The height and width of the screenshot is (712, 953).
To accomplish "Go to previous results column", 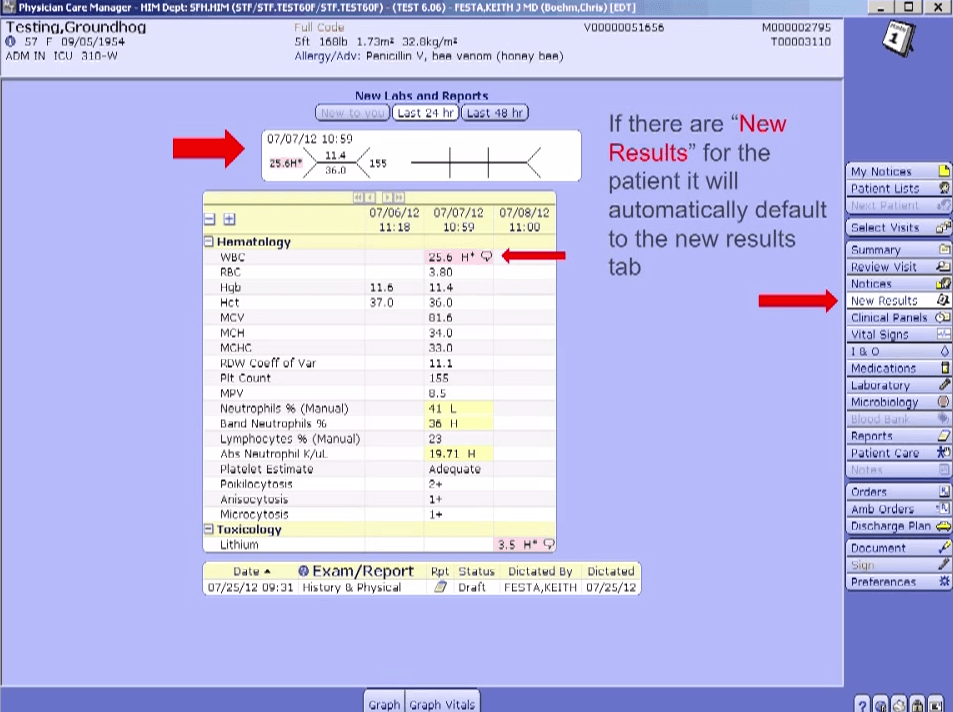I will coord(370,198).
